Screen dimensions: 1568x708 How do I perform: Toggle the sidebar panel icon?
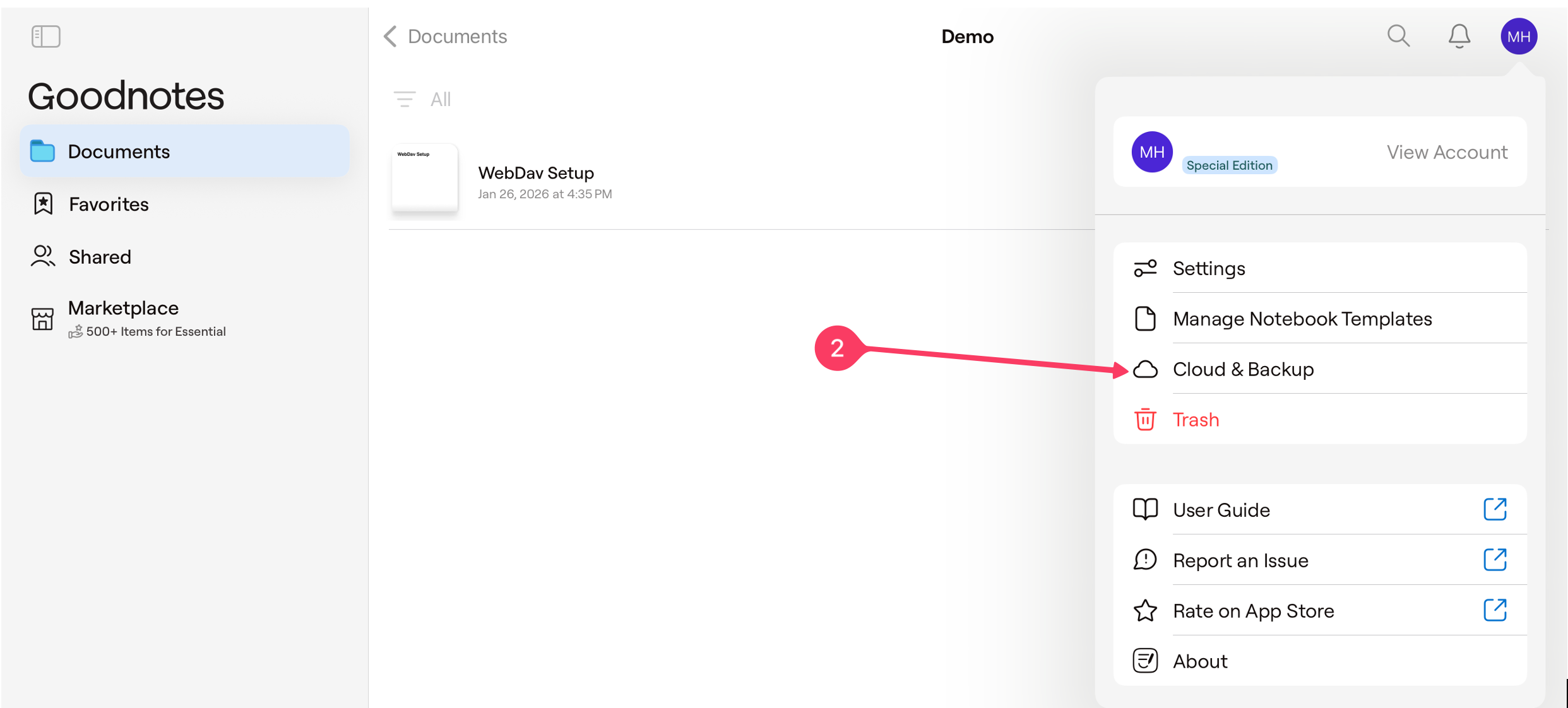tap(45, 36)
